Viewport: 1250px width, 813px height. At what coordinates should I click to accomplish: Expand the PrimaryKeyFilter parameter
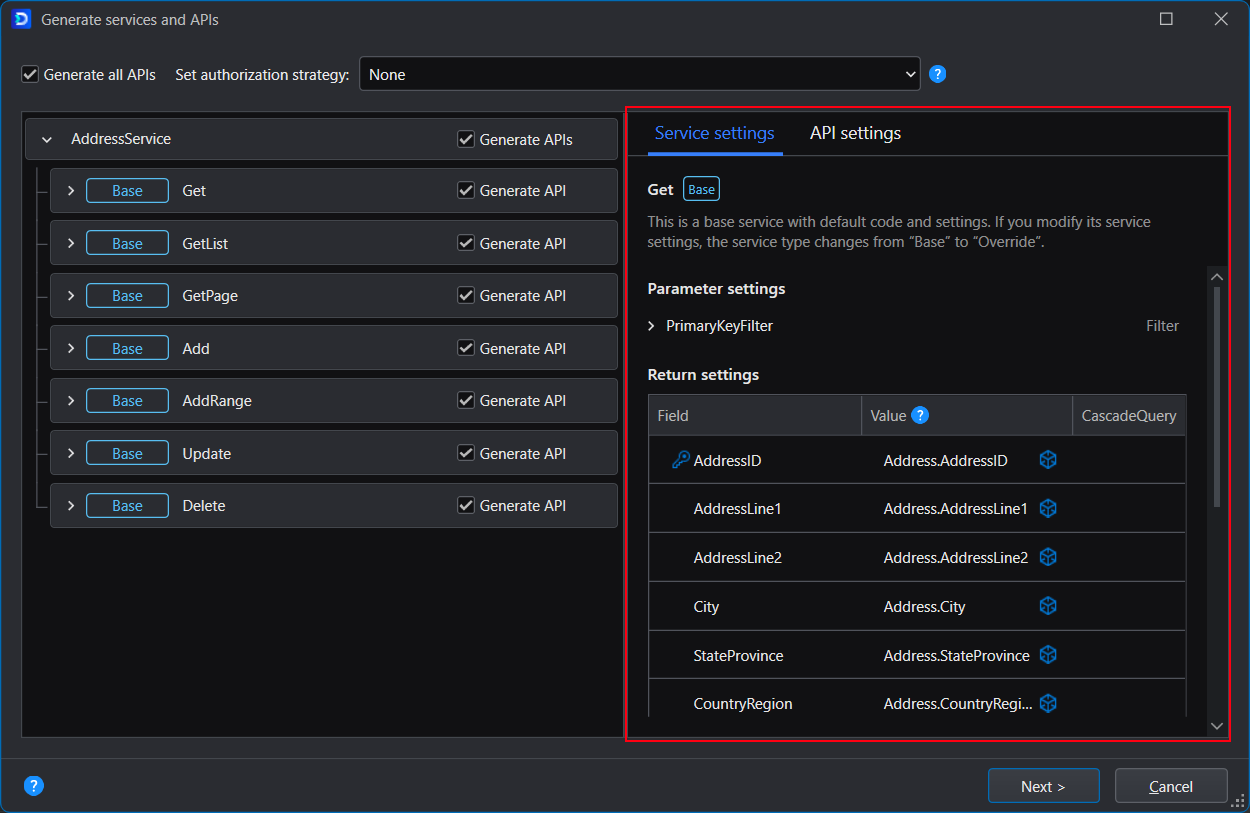(x=652, y=326)
